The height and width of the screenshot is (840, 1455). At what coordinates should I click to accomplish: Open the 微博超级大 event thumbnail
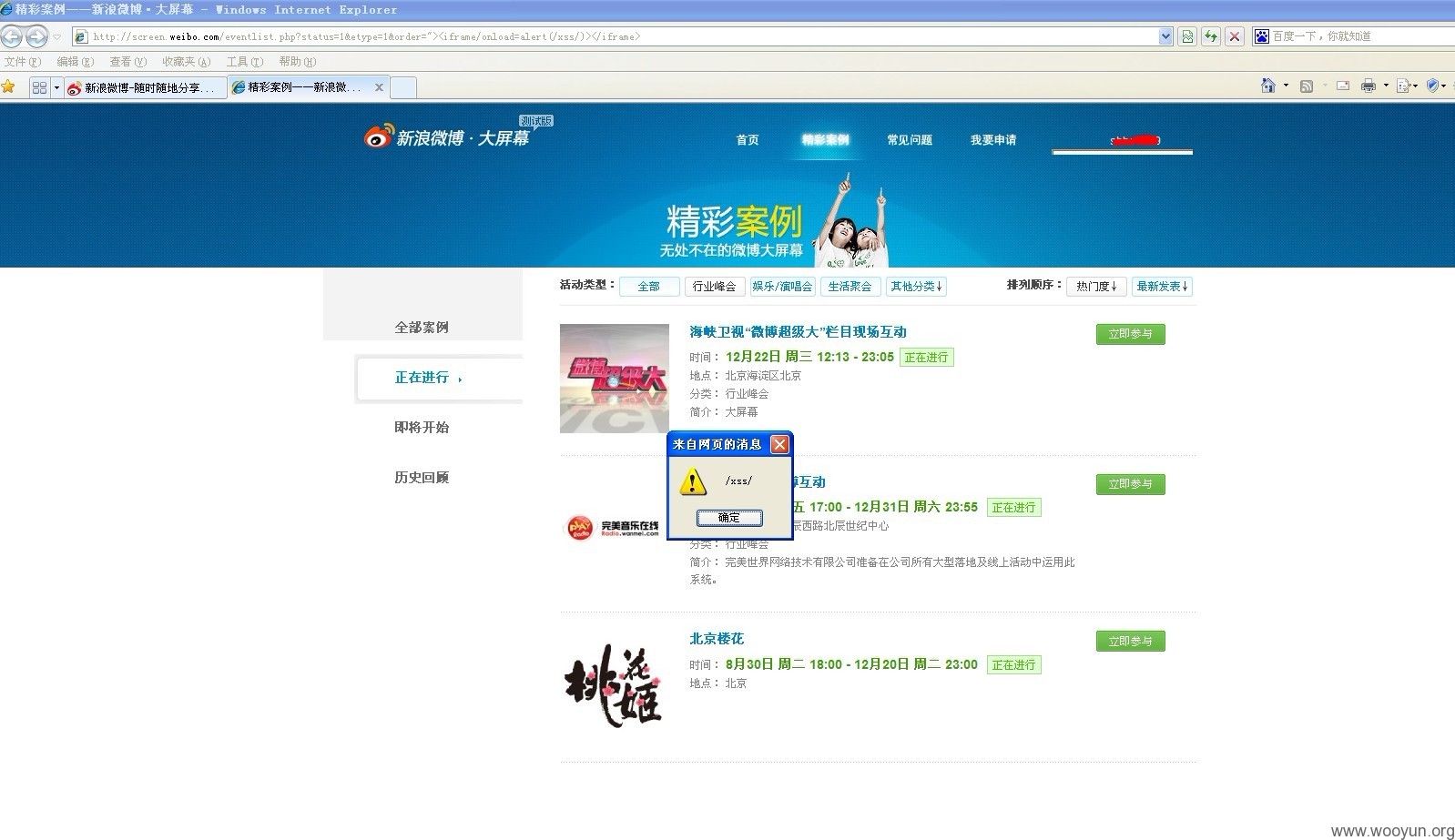pos(615,379)
